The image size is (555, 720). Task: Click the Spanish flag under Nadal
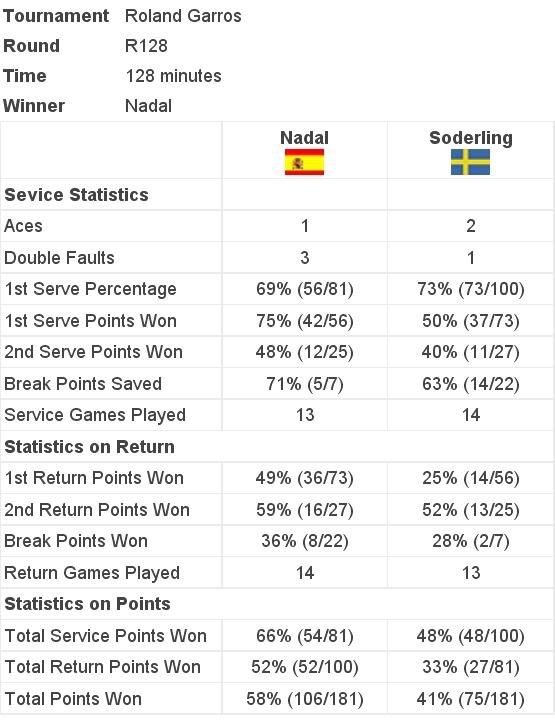point(304,162)
